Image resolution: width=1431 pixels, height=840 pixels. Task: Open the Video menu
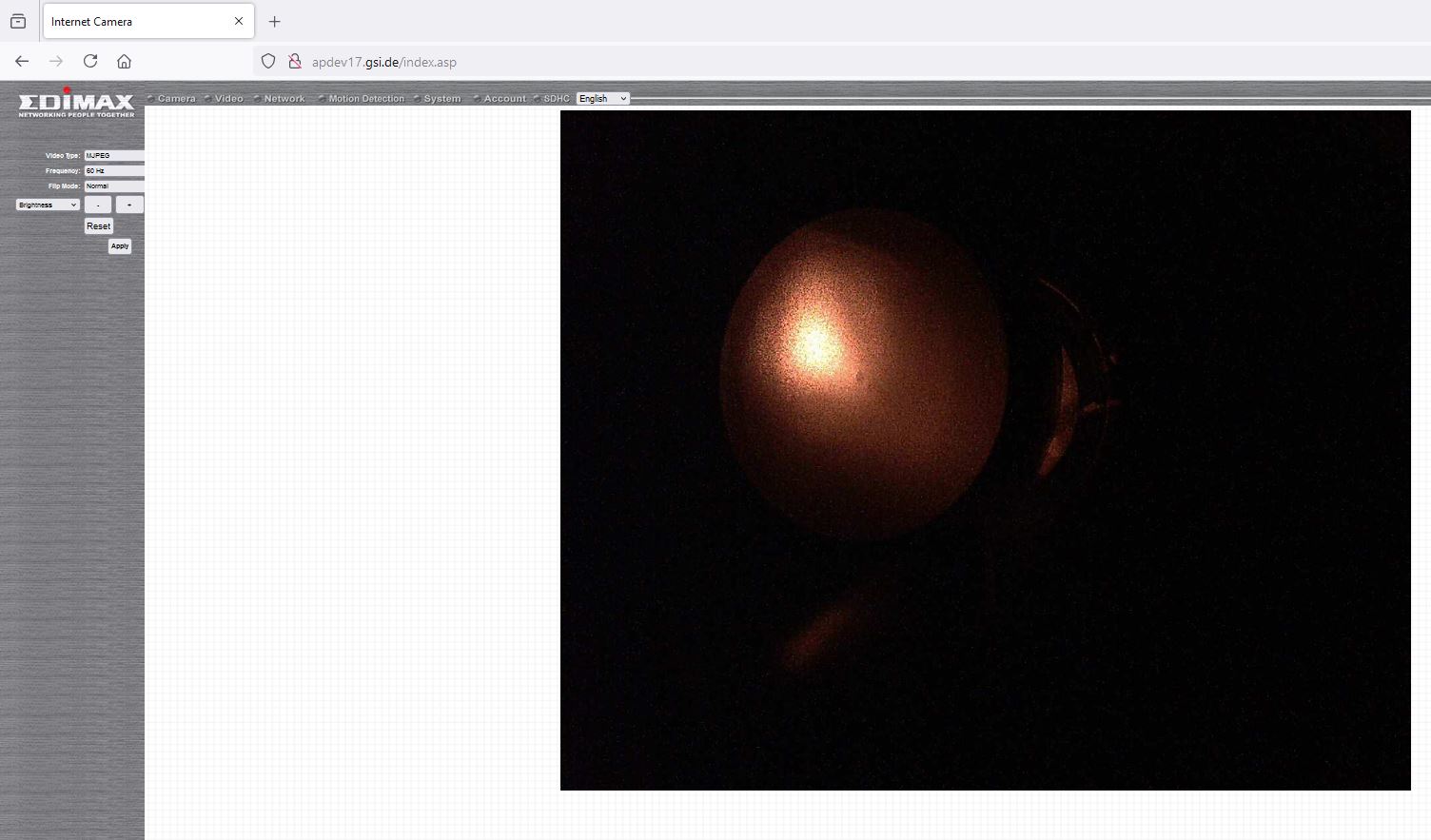(x=228, y=99)
